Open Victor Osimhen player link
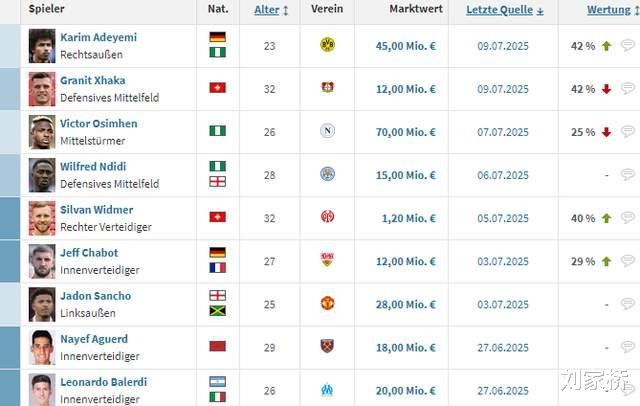 pyautogui.click(x=98, y=124)
